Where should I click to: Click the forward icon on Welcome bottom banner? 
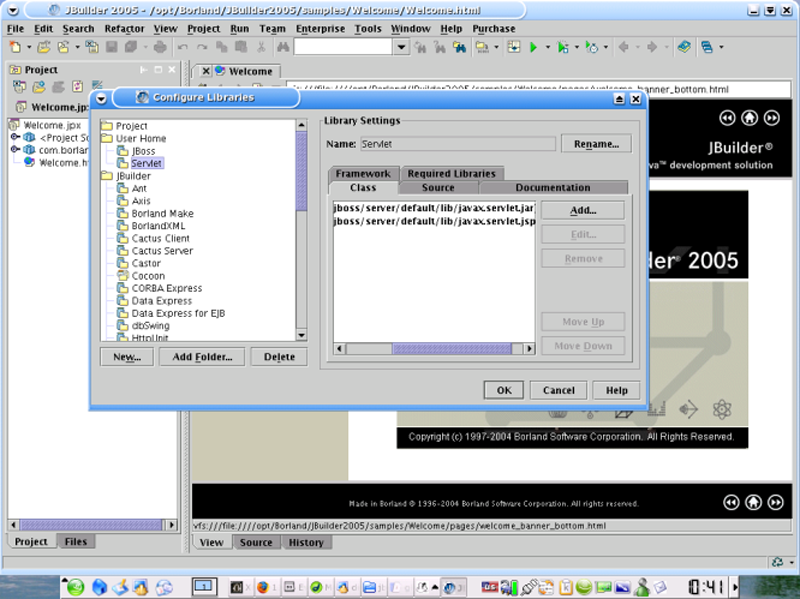pos(776,503)
